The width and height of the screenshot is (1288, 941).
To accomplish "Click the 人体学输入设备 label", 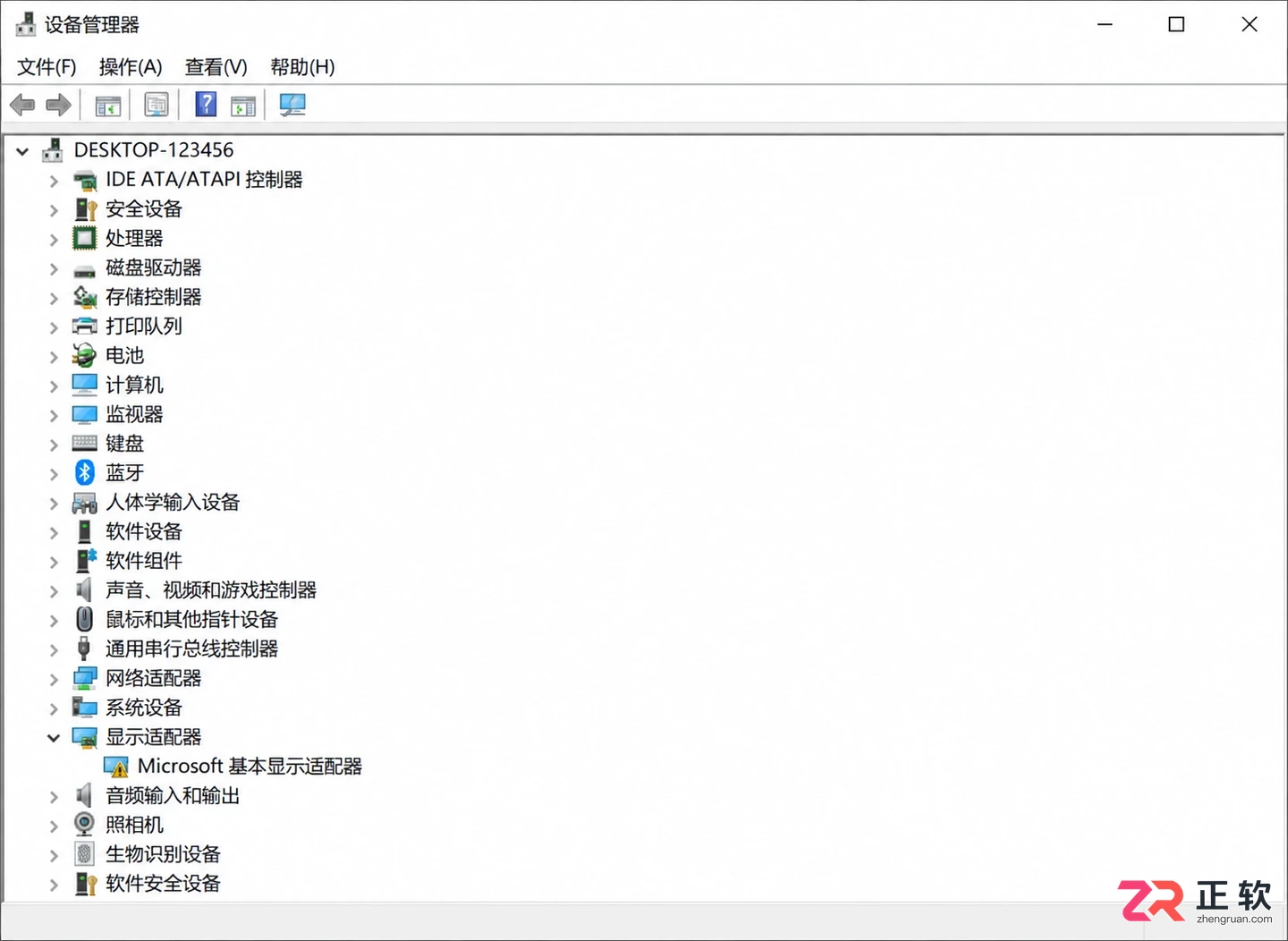I will 173,502.
